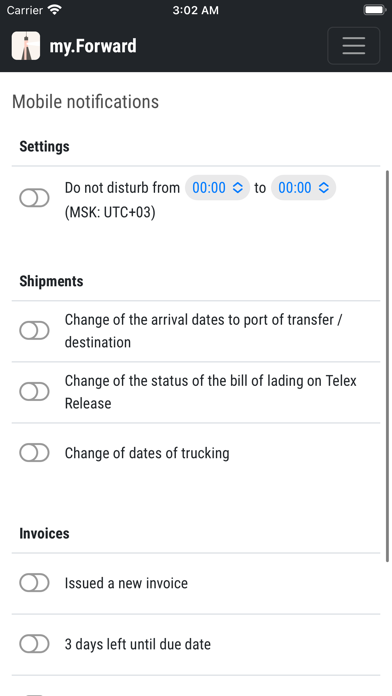Open Do not disturb start time picker
The image size is (392, 696).
(218, 188)
